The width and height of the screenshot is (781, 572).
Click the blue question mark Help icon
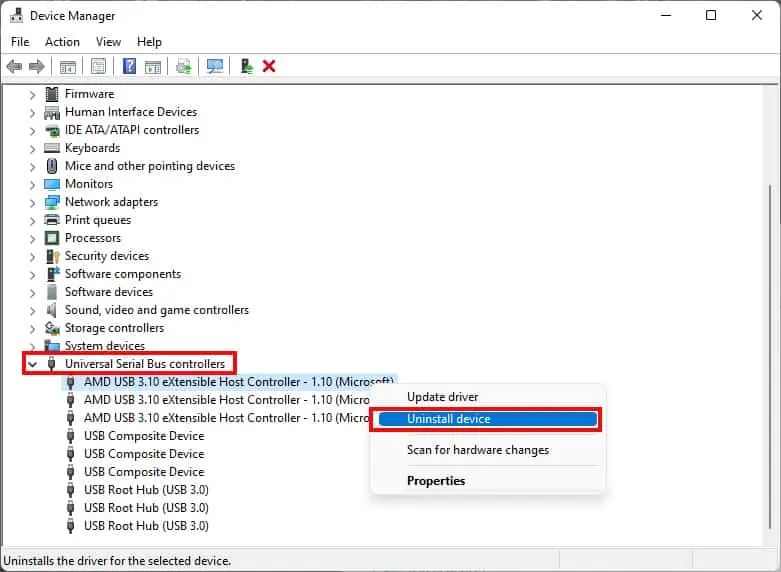click(x=129, y=66)
